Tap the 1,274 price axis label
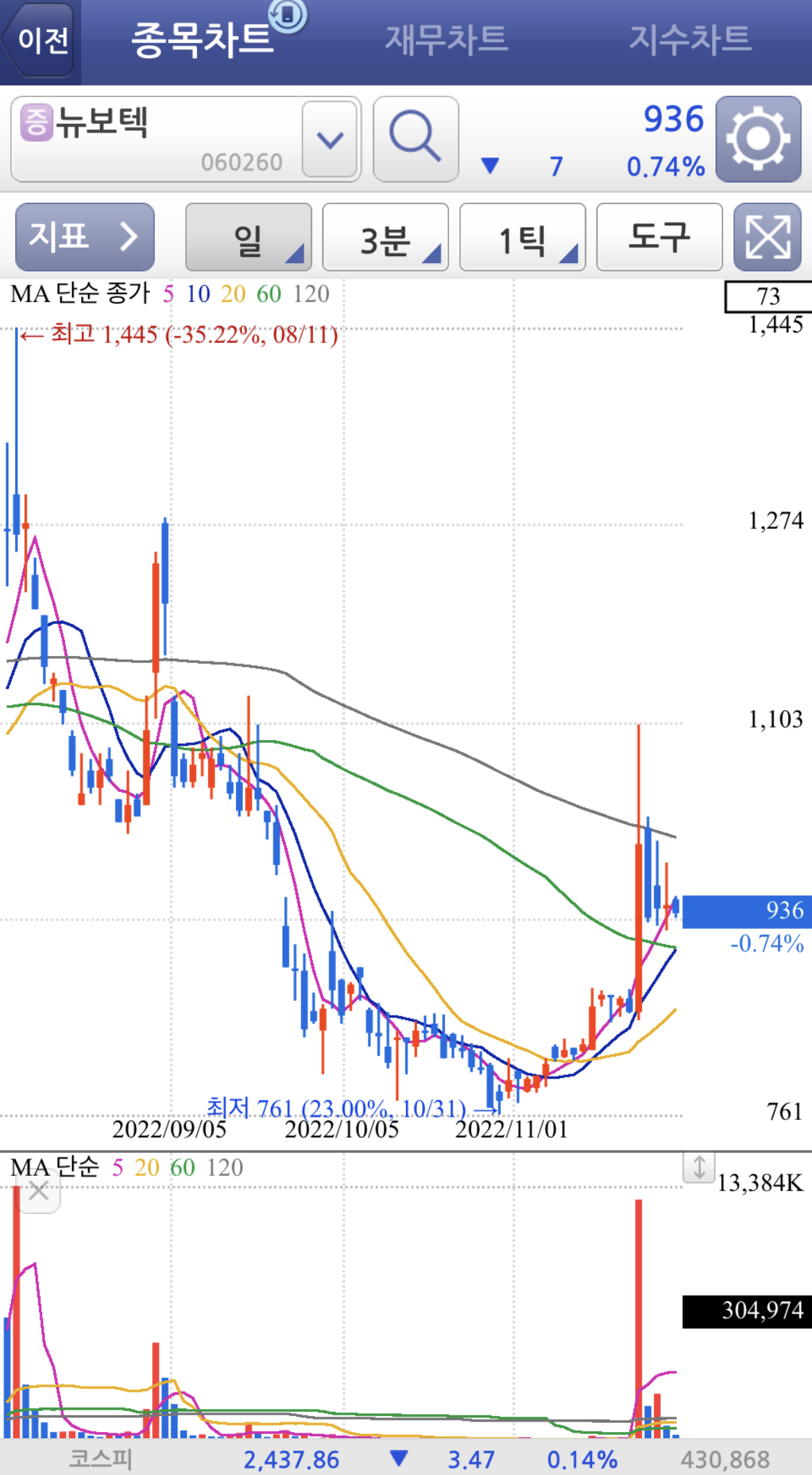This screenshot has width=812, height=1475. coord(775,521)
